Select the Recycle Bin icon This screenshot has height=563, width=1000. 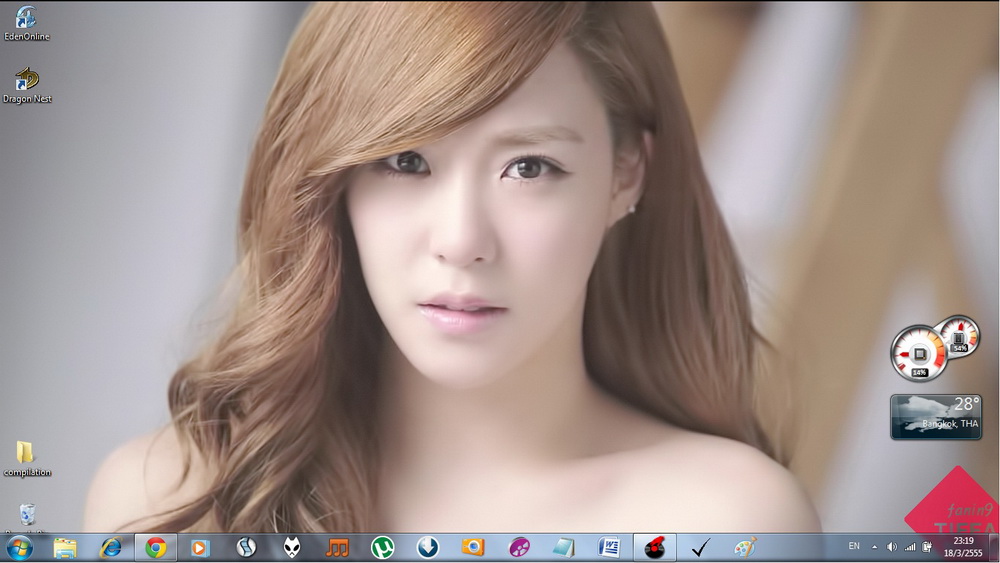(x=27, y=518)
